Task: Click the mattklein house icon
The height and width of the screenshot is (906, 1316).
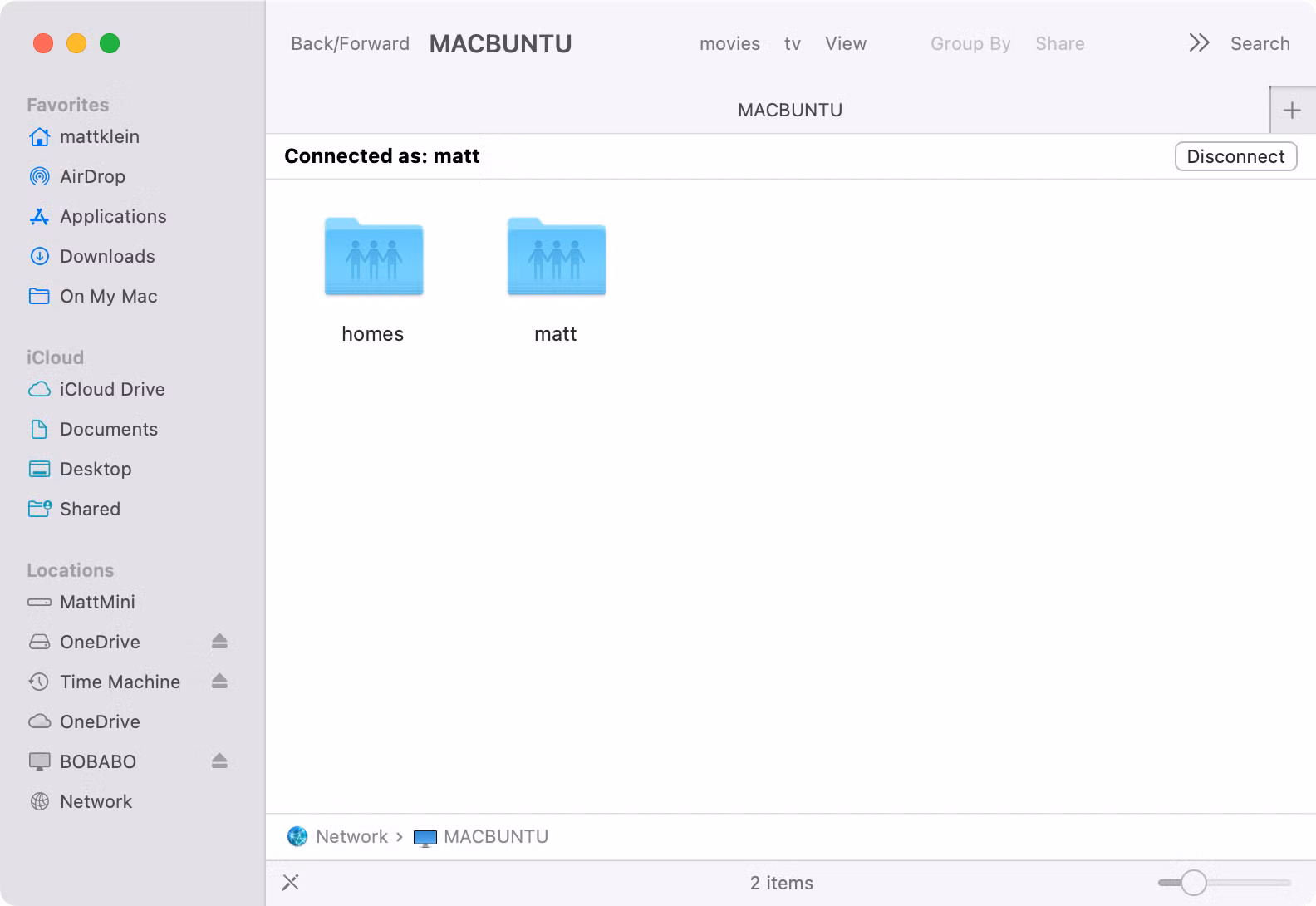Action: (39, 136)
